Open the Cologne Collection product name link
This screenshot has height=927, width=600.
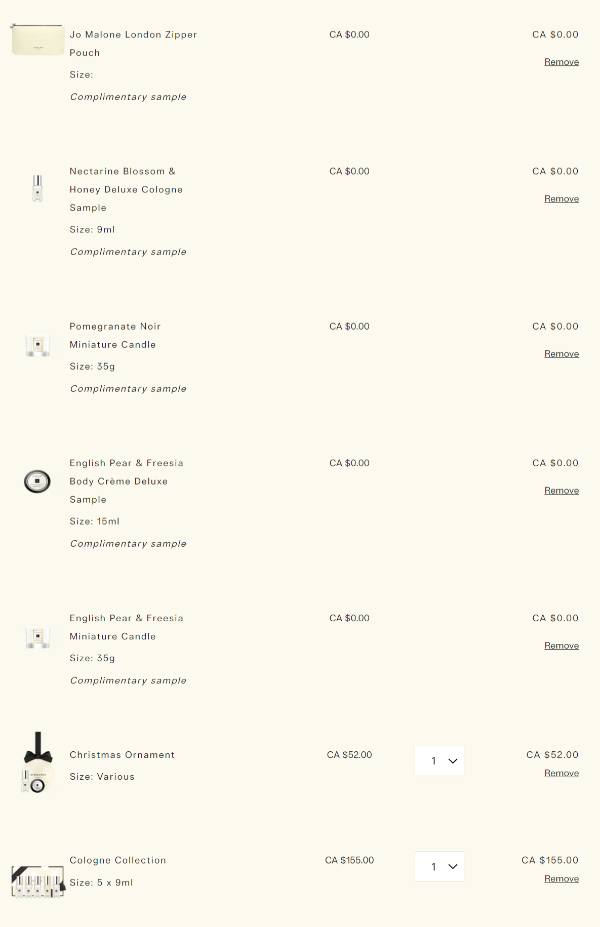[x=118, y=860]
